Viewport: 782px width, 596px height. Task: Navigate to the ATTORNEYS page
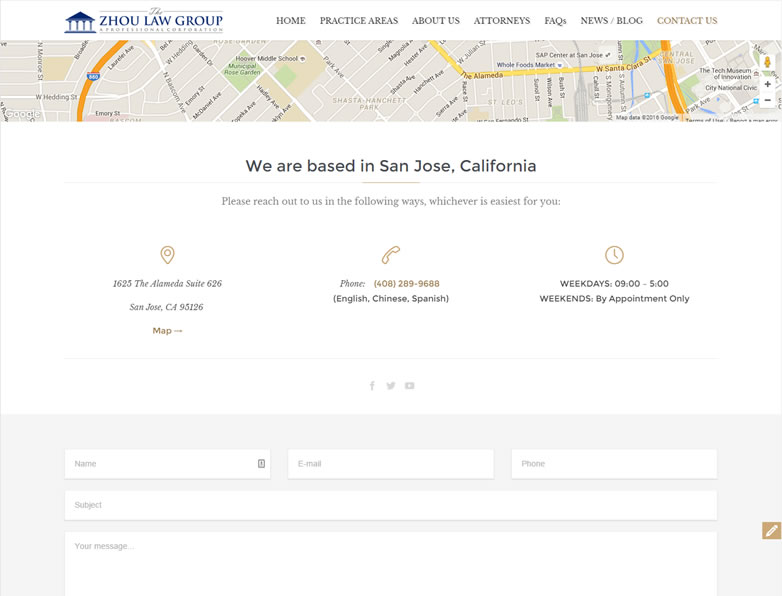[x=502, y=21]
